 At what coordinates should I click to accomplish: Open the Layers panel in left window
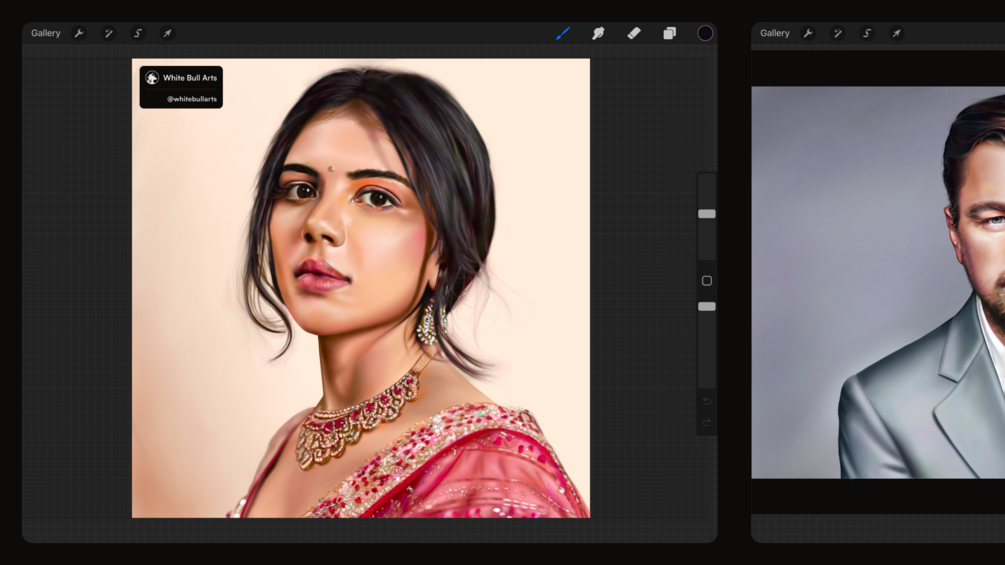coord(669,33)
